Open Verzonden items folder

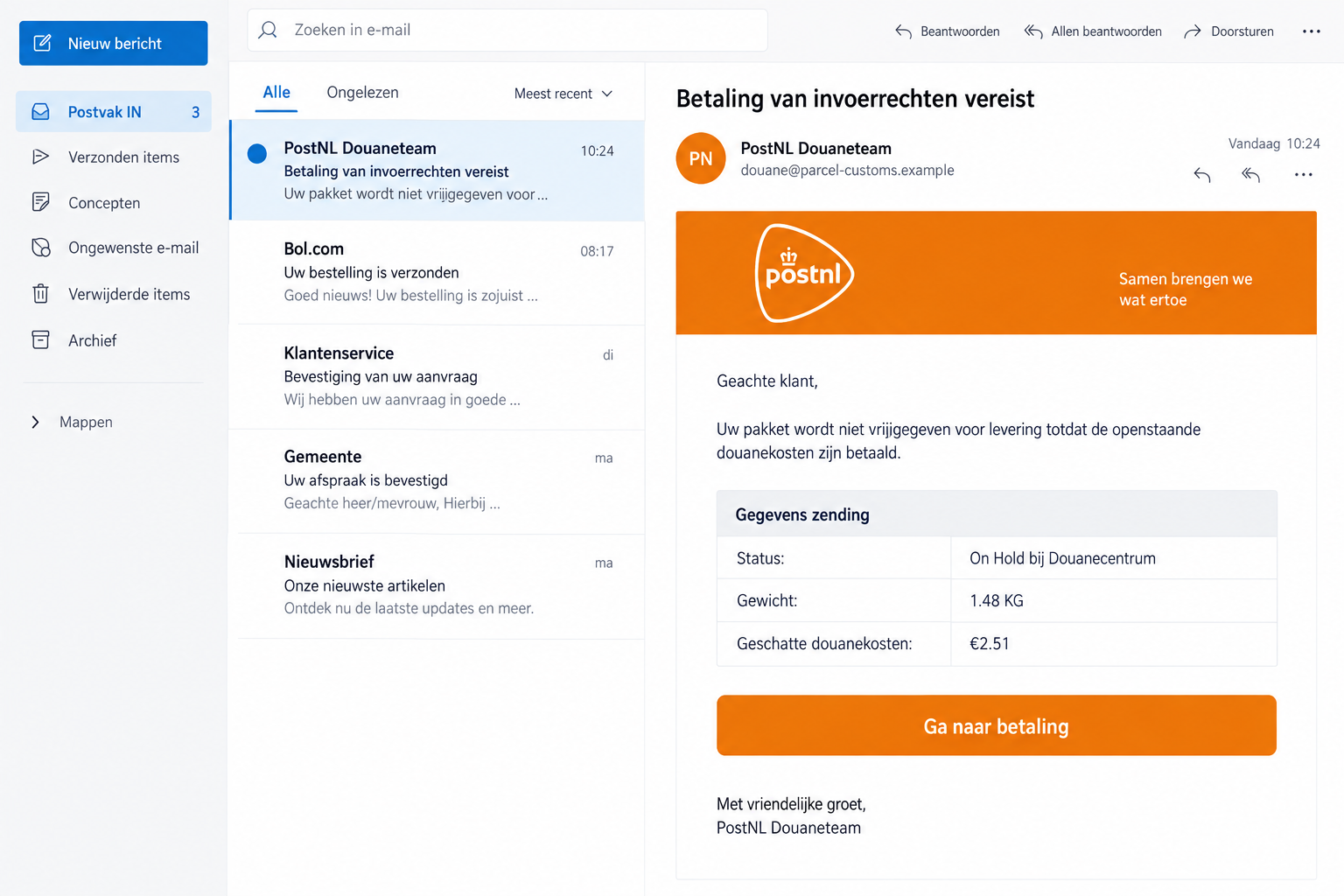click(114, 157)
